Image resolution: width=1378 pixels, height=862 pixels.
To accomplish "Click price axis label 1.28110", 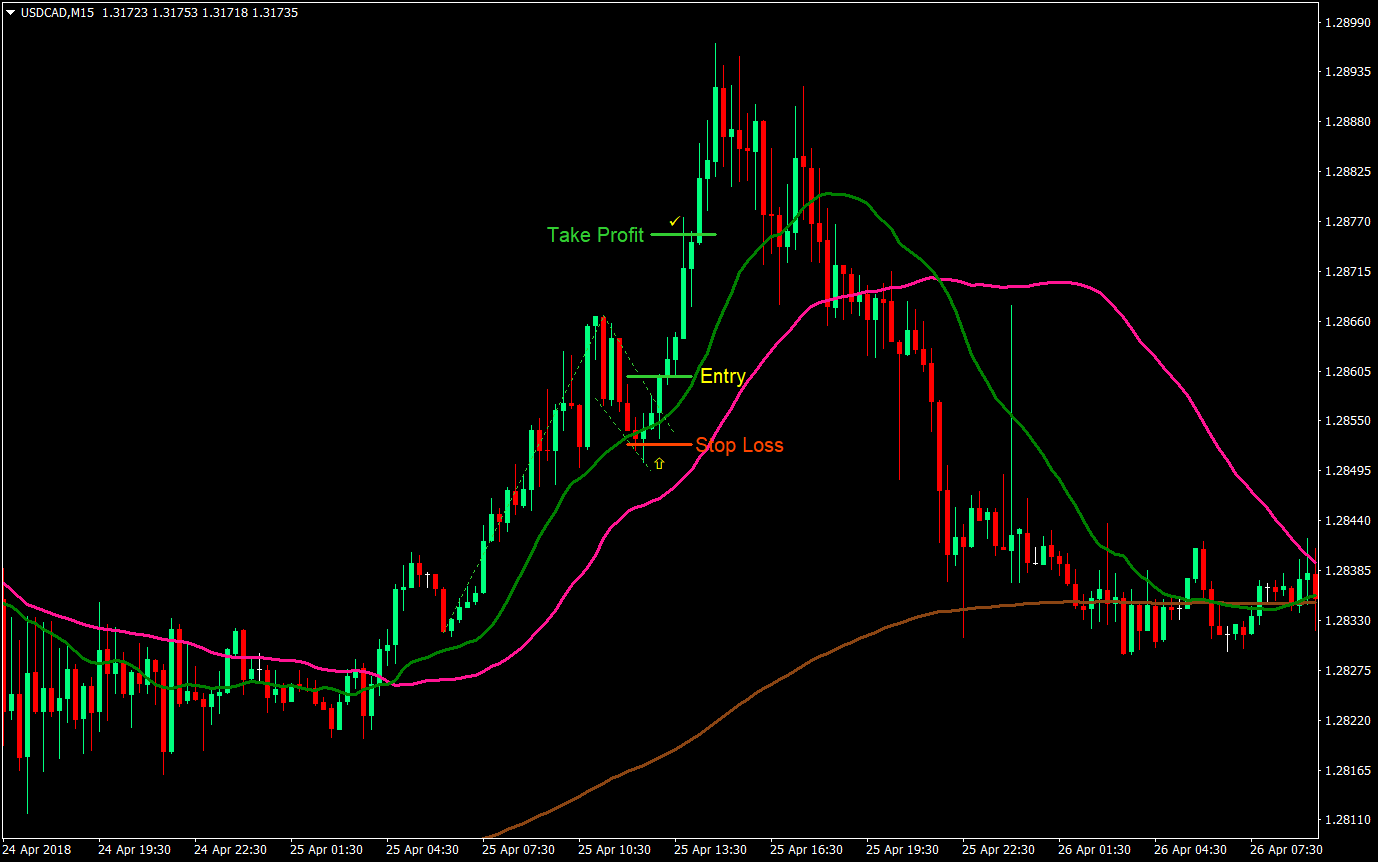I will [x=1346, y=820].
